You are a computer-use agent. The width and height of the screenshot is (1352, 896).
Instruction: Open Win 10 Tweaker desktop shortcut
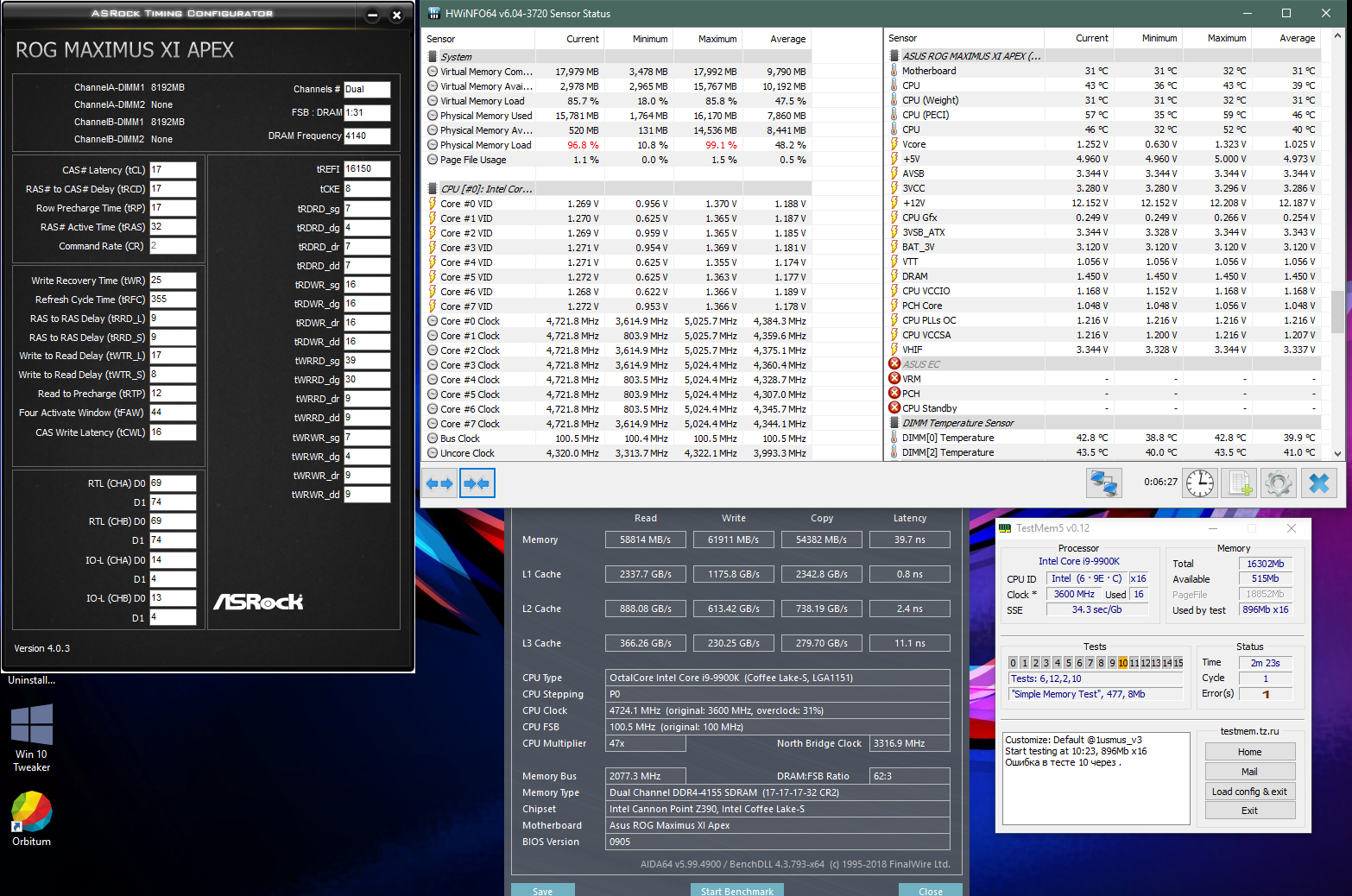[32, 738]
